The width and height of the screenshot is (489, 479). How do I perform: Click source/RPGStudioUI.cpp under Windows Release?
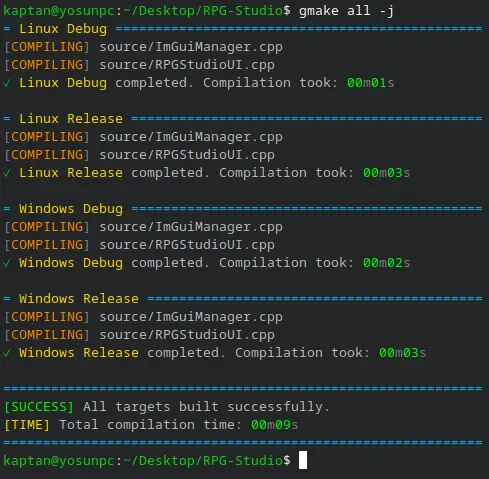(x=187, y=335)
